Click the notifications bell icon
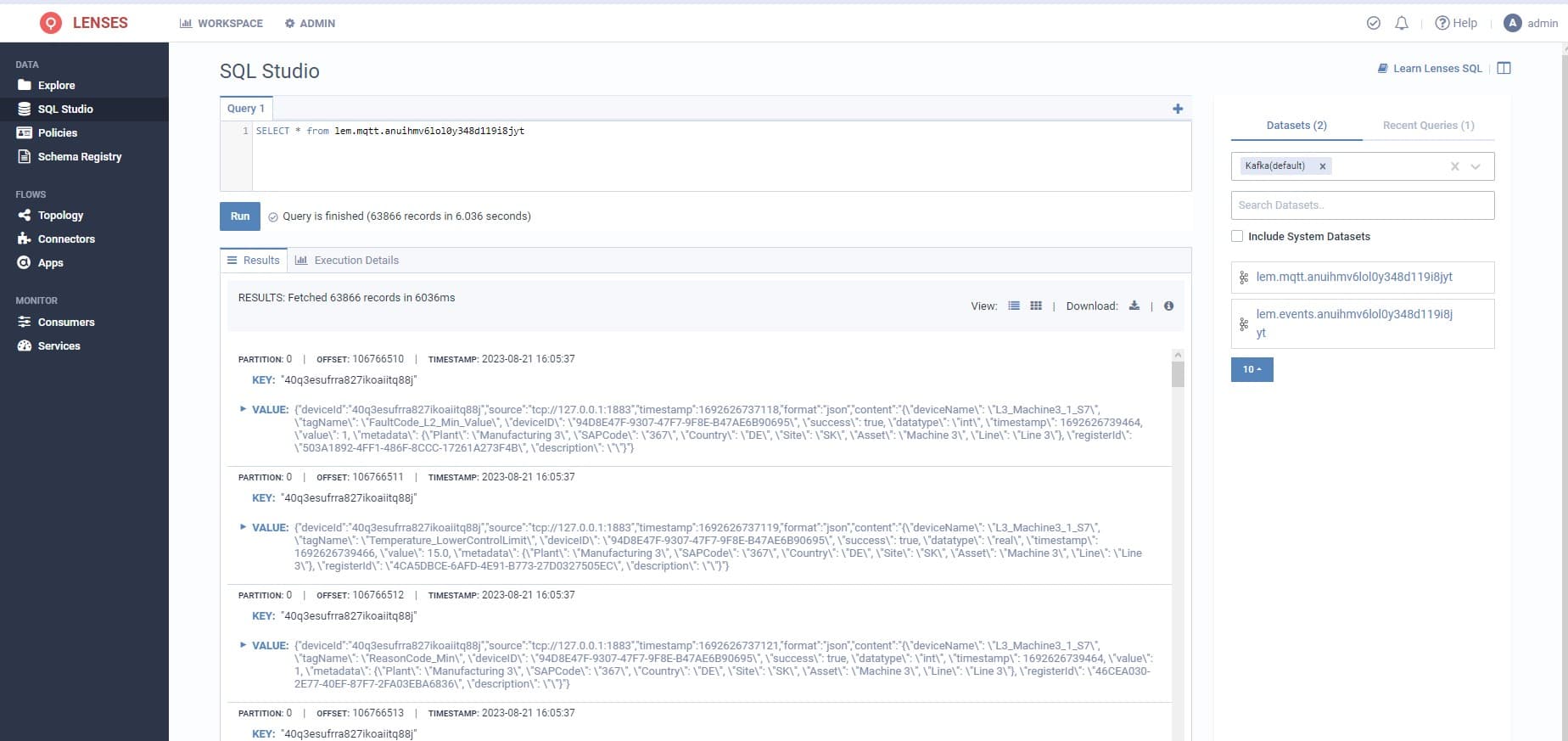1568x741 pixels. [1402, 23]
